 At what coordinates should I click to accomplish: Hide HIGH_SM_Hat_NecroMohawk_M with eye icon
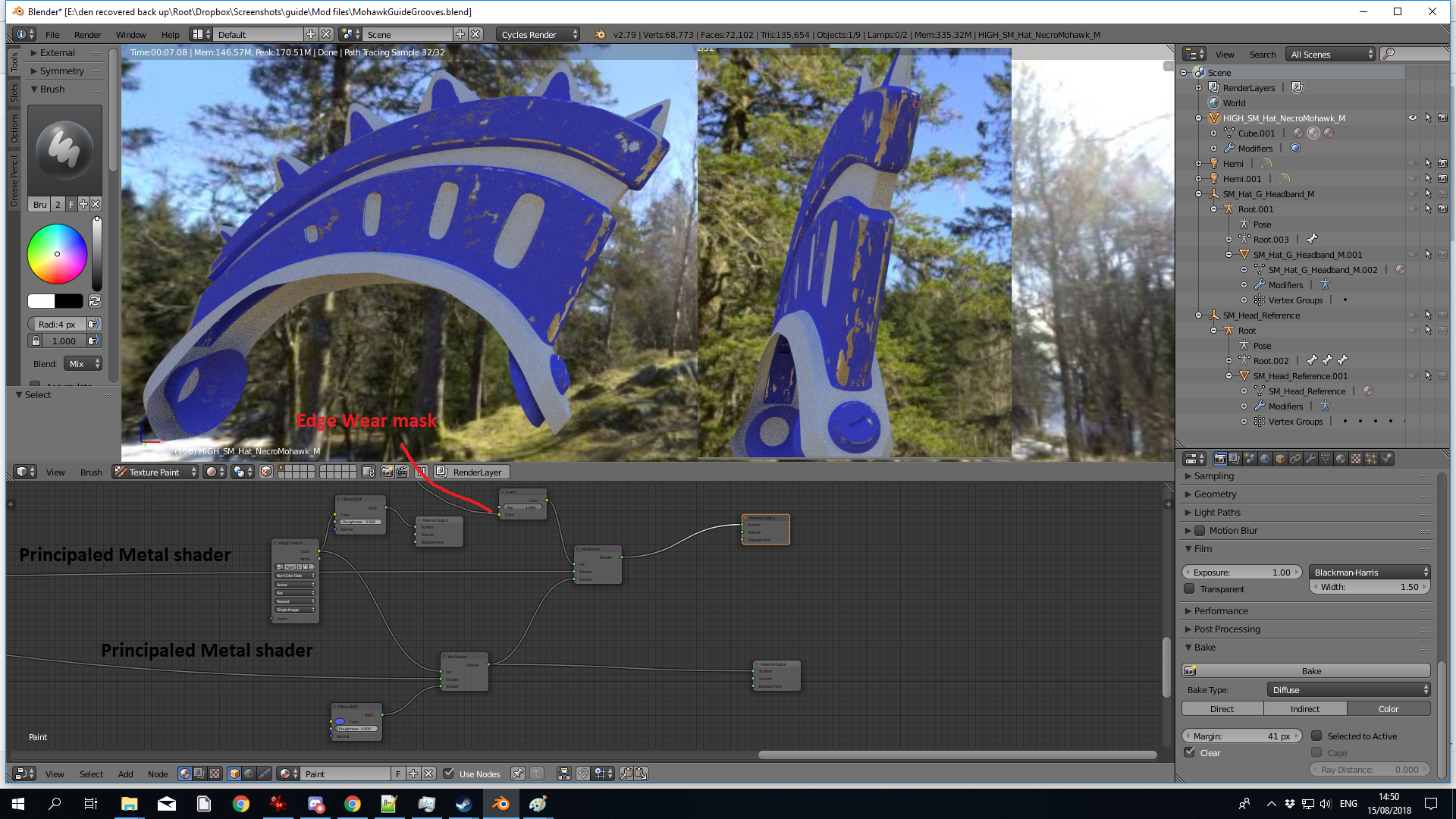[1412, 118]
